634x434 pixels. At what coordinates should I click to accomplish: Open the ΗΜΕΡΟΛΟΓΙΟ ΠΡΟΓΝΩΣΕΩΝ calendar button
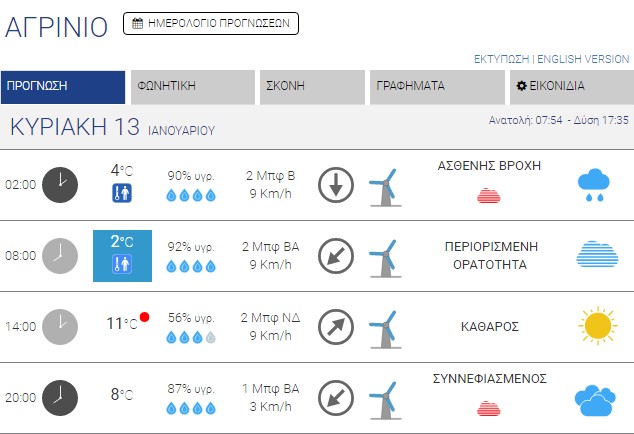click(210, 23)
